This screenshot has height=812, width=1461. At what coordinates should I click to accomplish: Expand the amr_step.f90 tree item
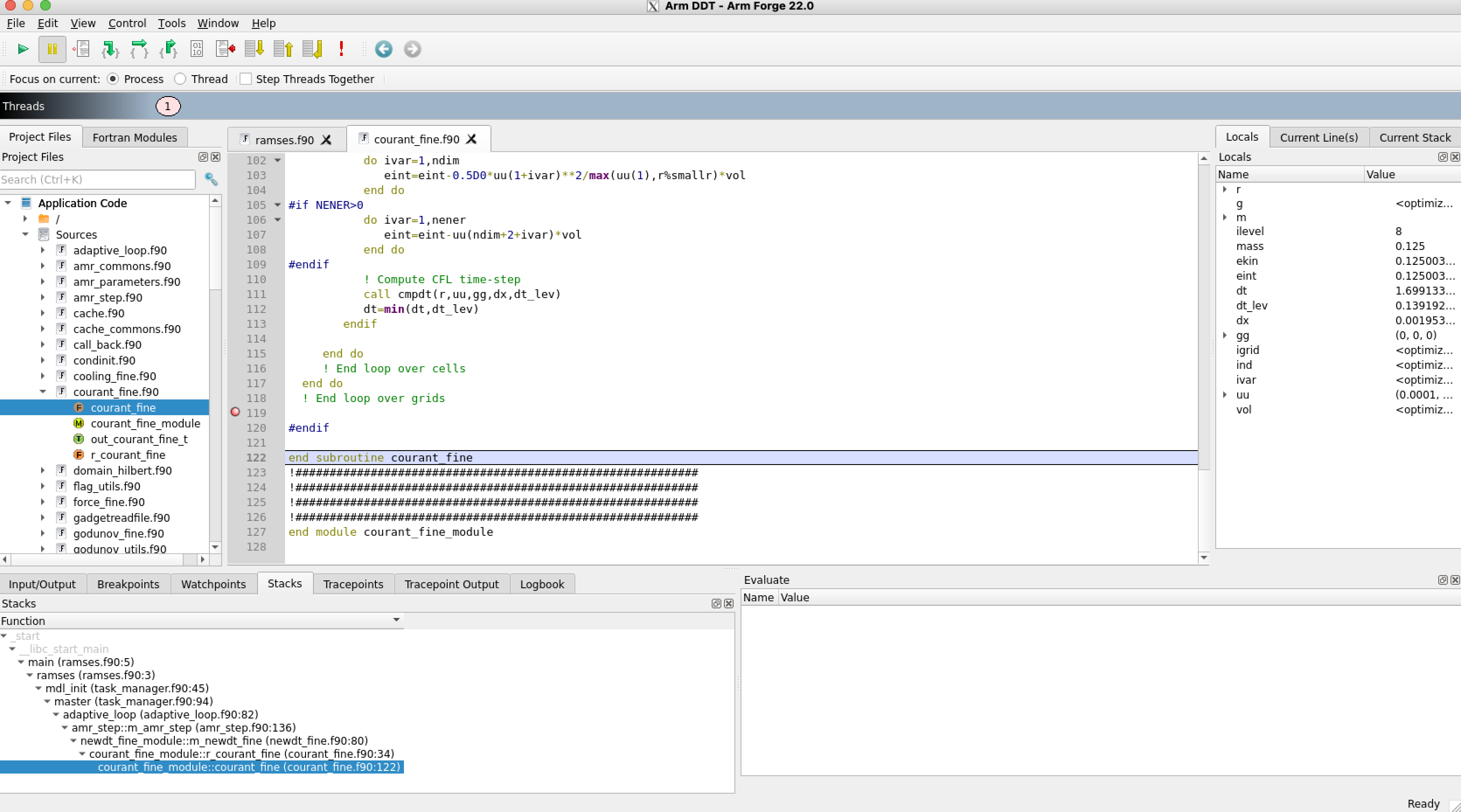pyautogui.click(x=42, y=297)
